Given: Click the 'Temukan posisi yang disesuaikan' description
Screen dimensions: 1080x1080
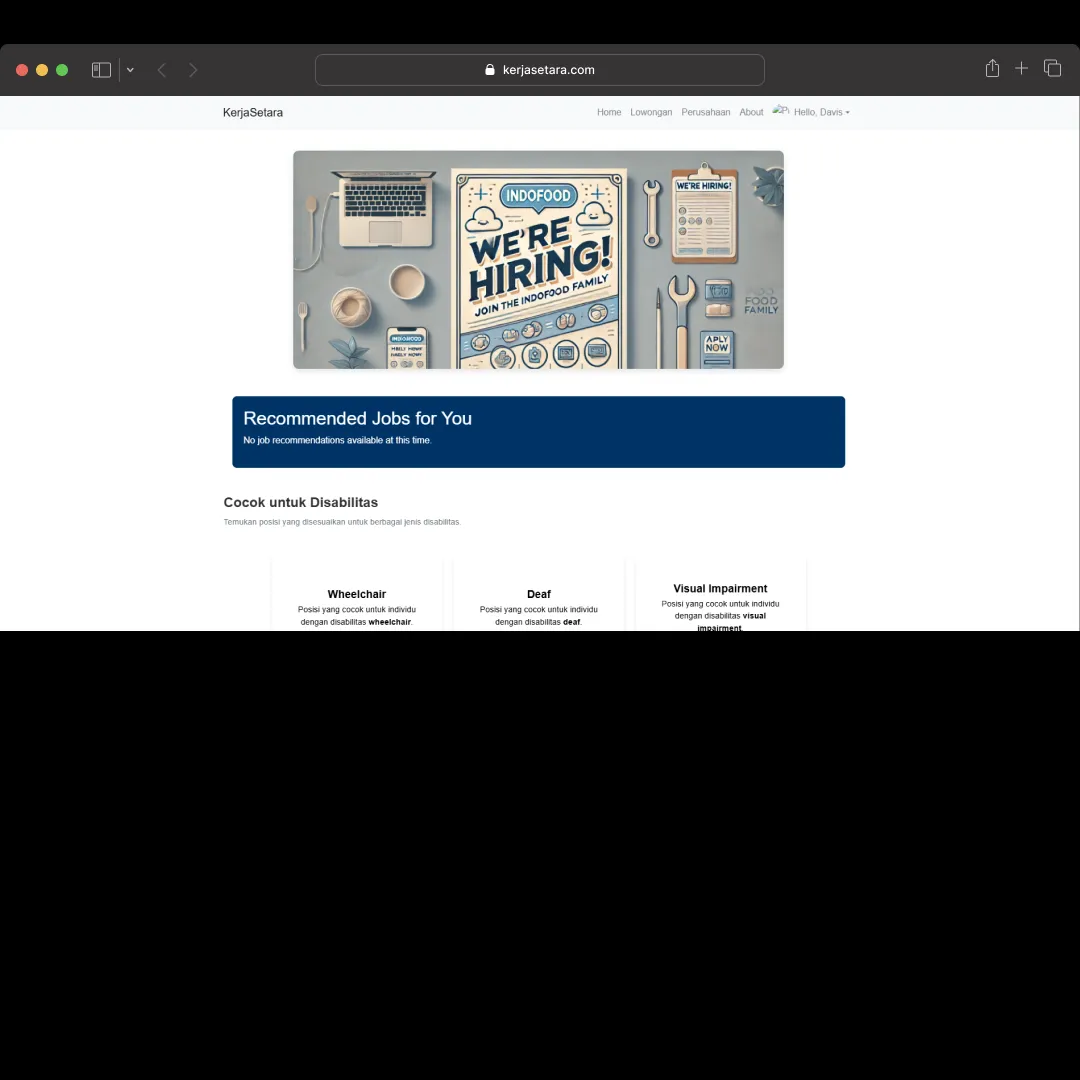Looking at the screenshot, I should point(342,522).
